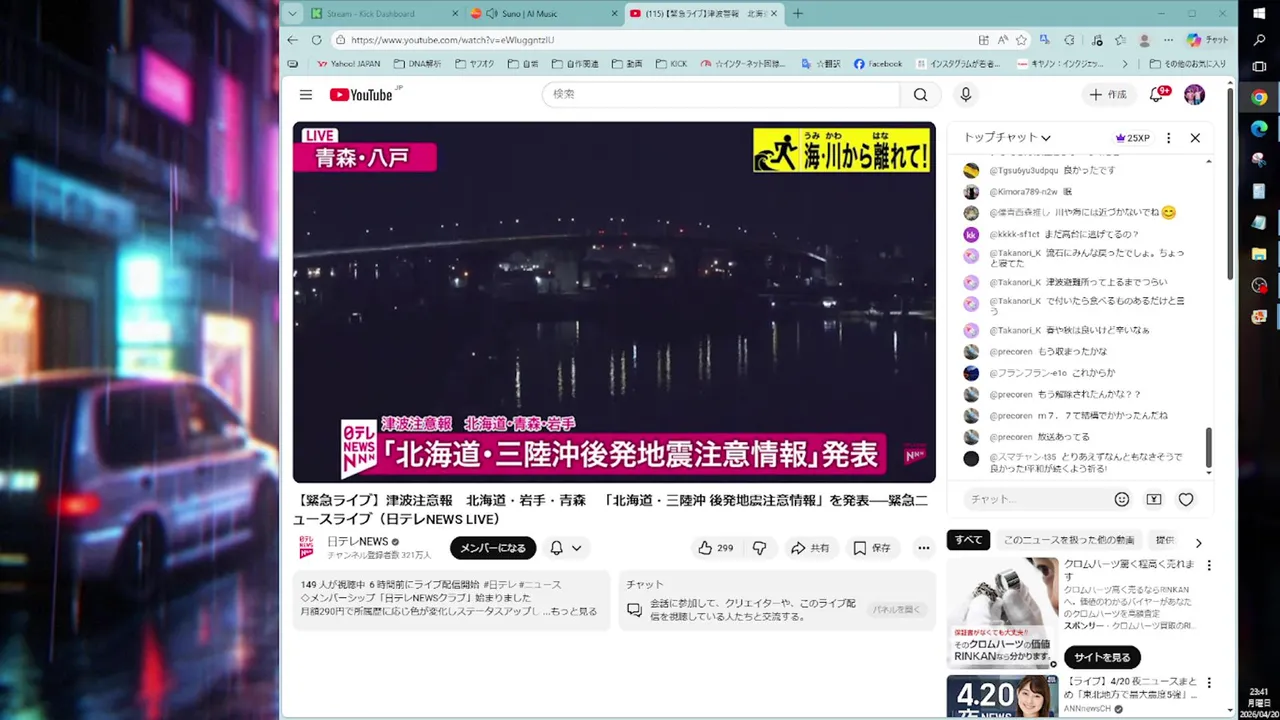Select このニュースを扱った他の動画 chip
The width and height of the screenshot is (1280, 720).
click(1068, 540)
